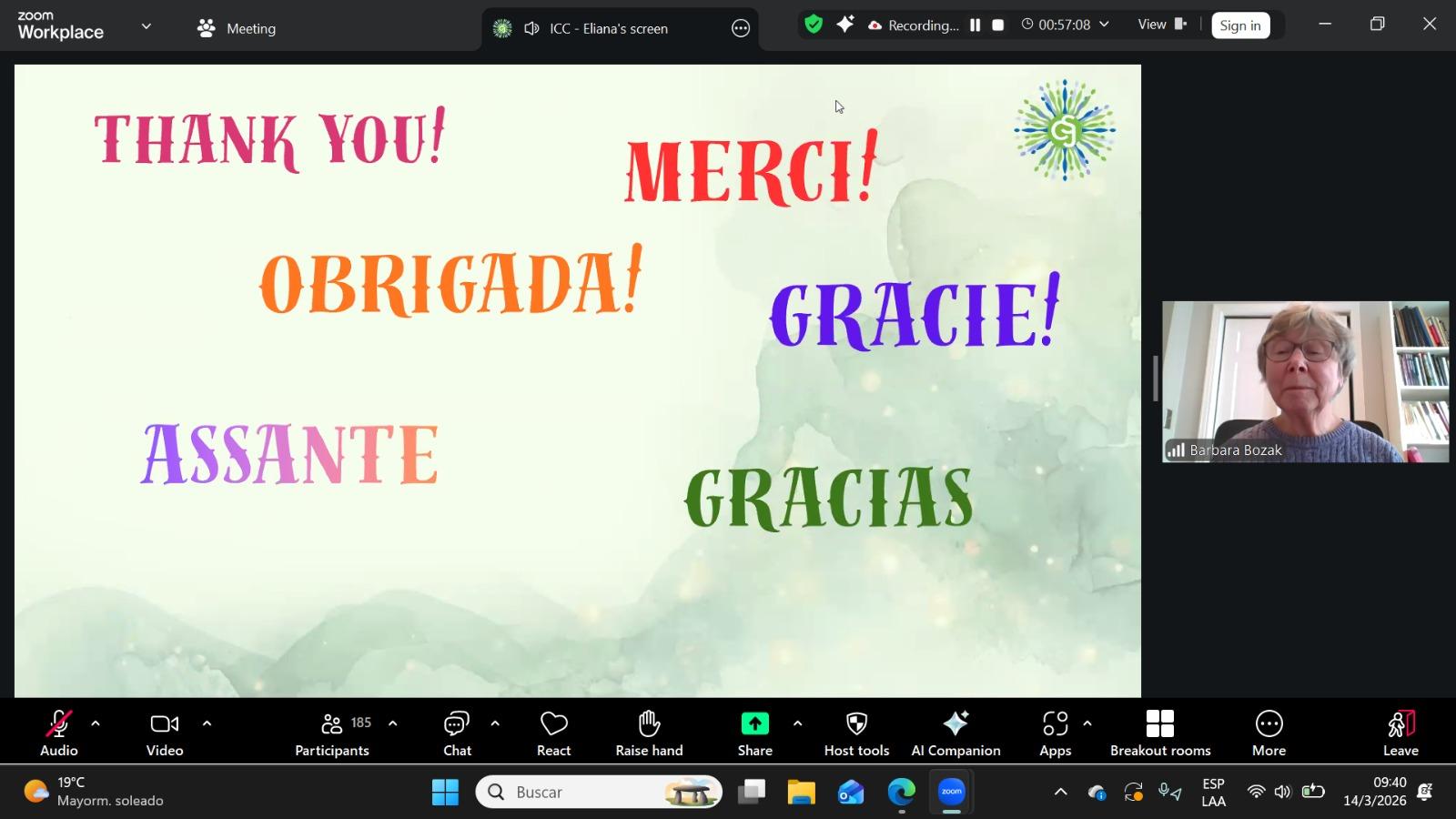Screen dimensions: 1456x819
Task: Open the Chat panel
Action: (456, 733)
